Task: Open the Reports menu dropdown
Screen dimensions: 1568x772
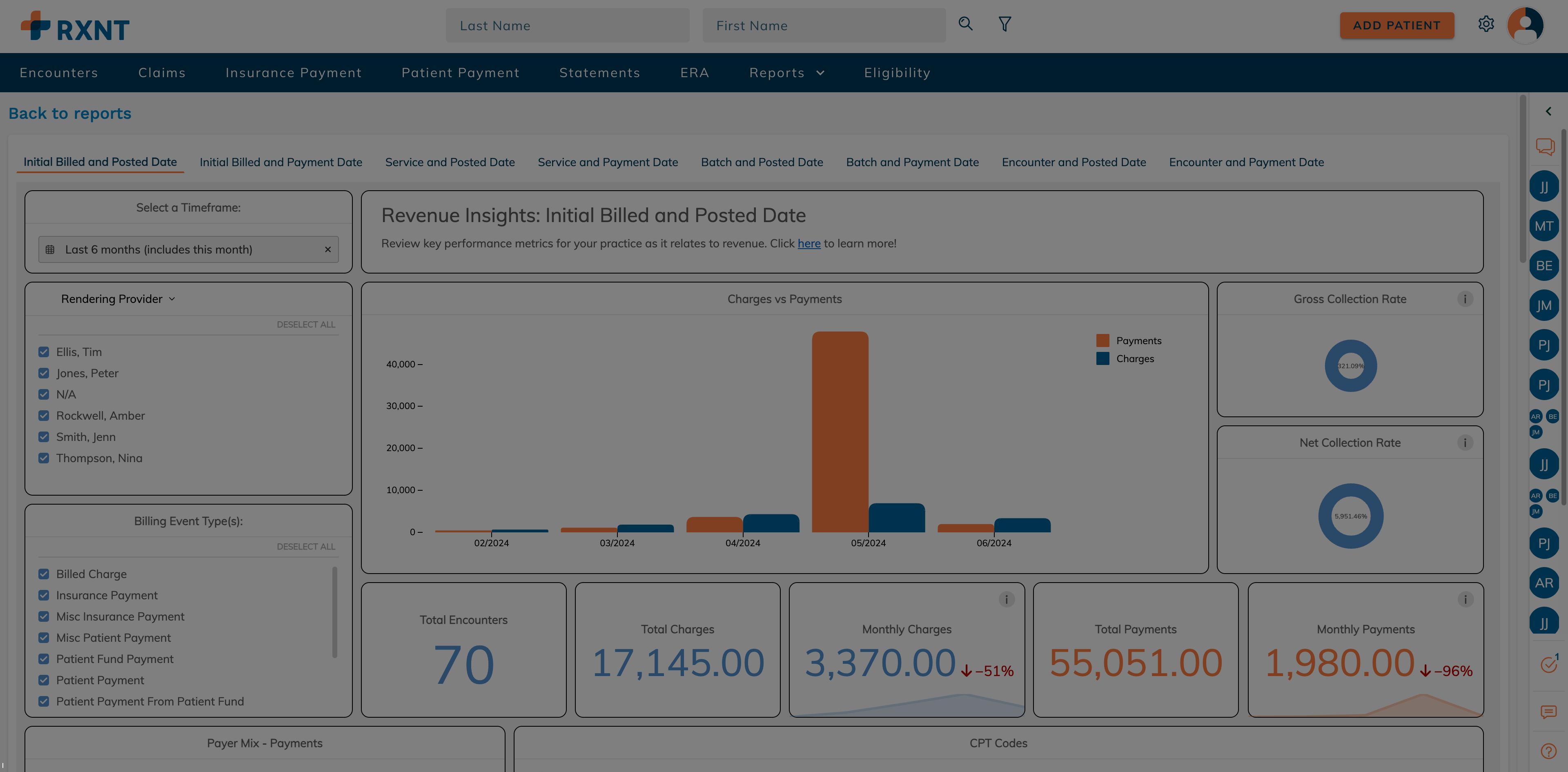Action: 786,73
